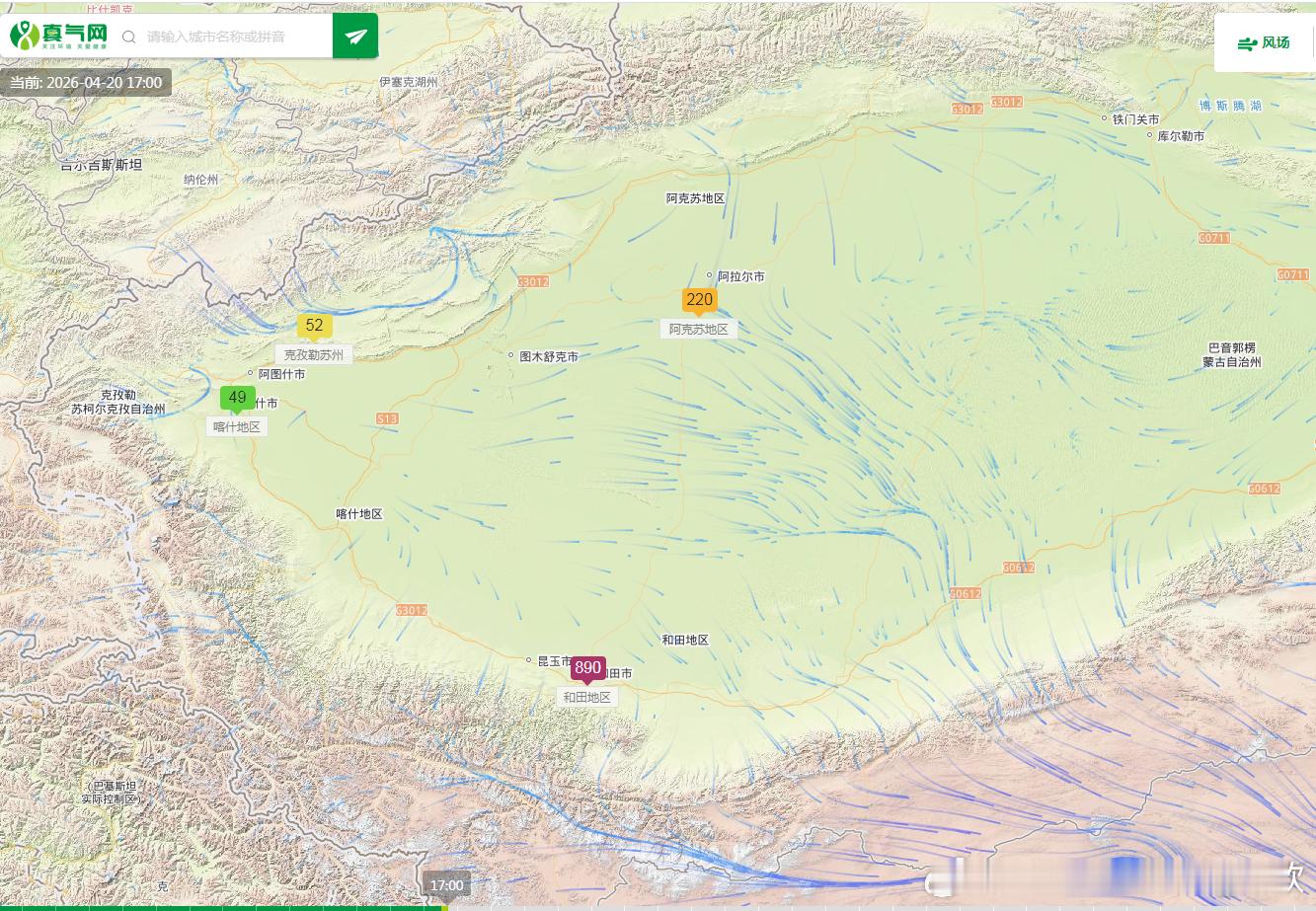
Task: Click the magnifier icon in search box
Action: (128, 37)
